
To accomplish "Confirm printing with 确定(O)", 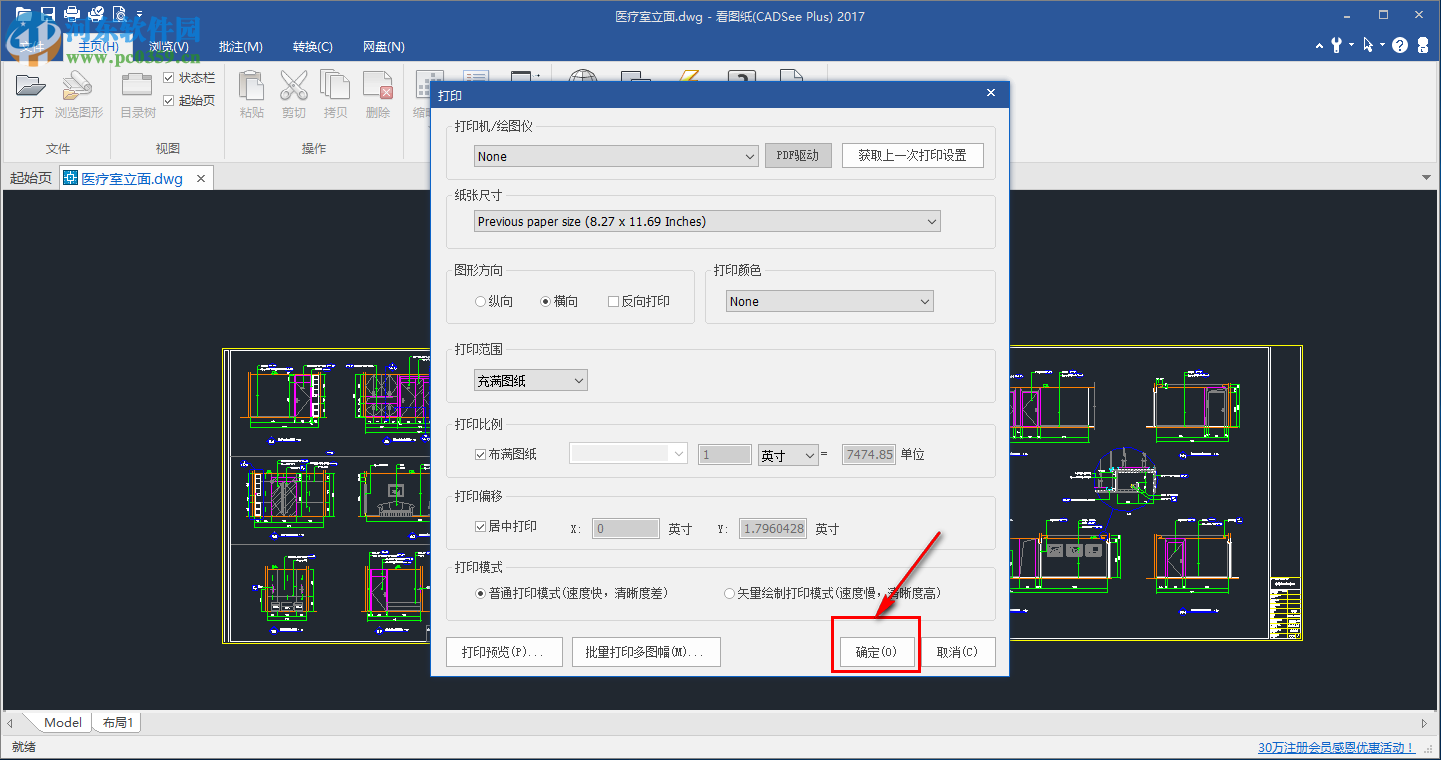I will (x=877, y=652).
